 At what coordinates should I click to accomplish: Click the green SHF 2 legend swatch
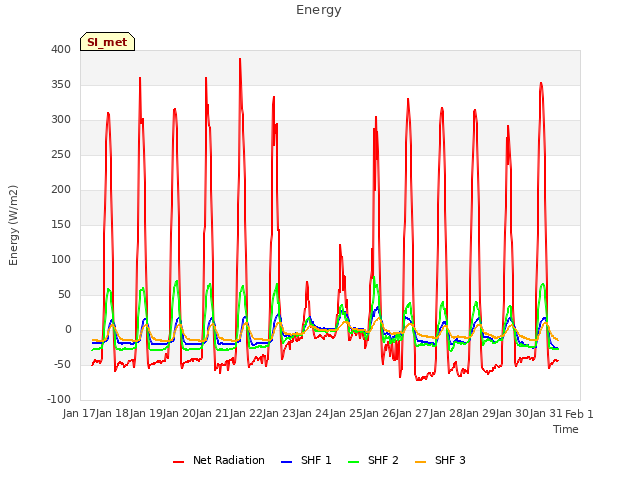pos(353,462)
